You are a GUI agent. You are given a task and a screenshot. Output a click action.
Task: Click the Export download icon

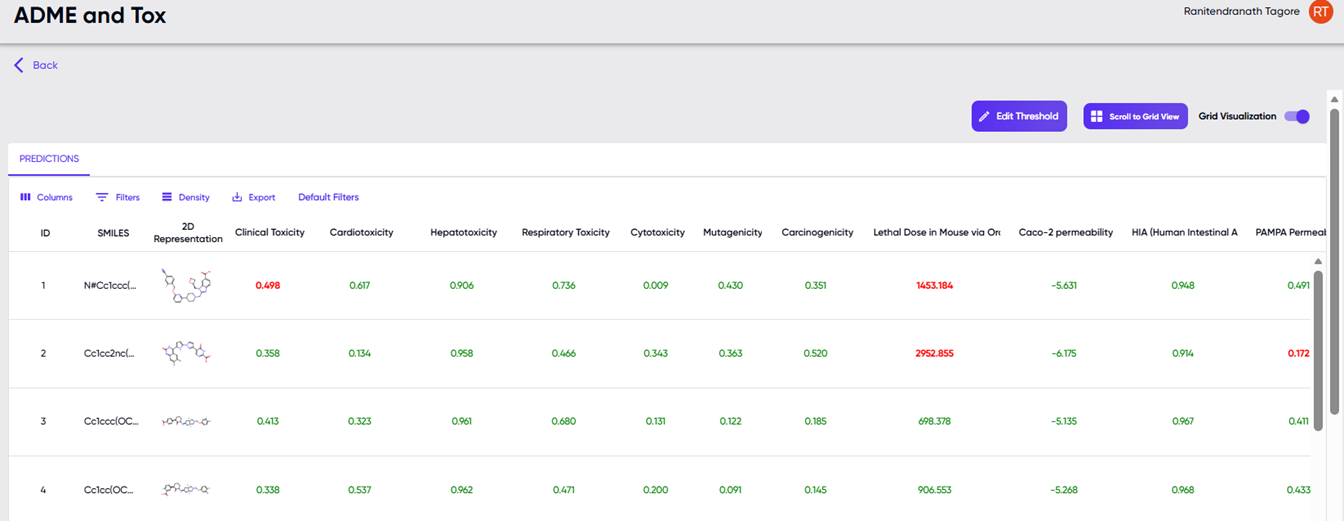(x=237, y=197)
